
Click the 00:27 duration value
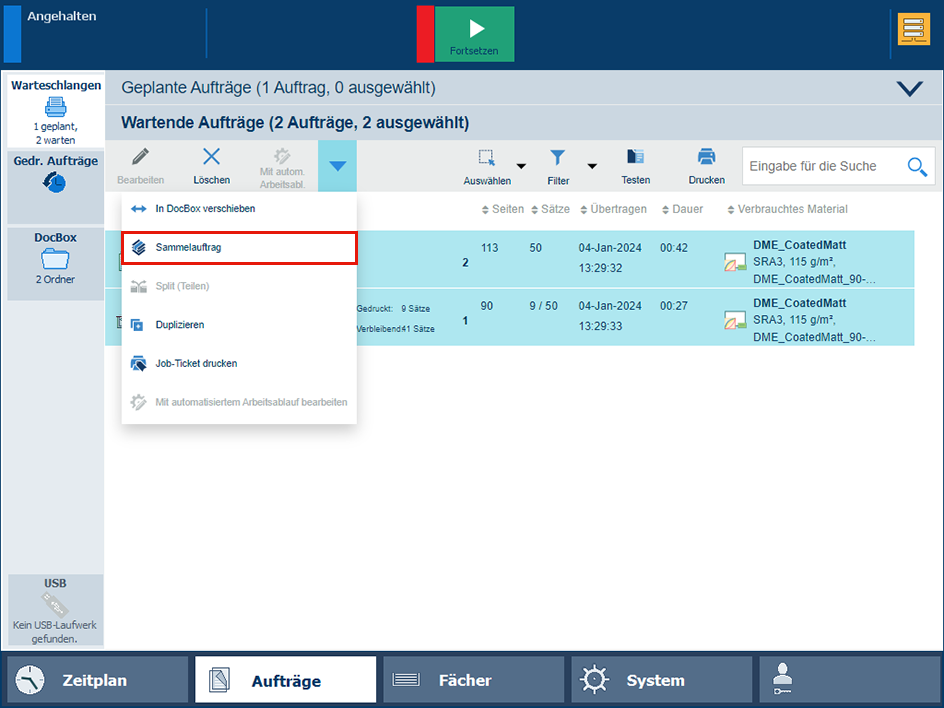coord(674,306)
